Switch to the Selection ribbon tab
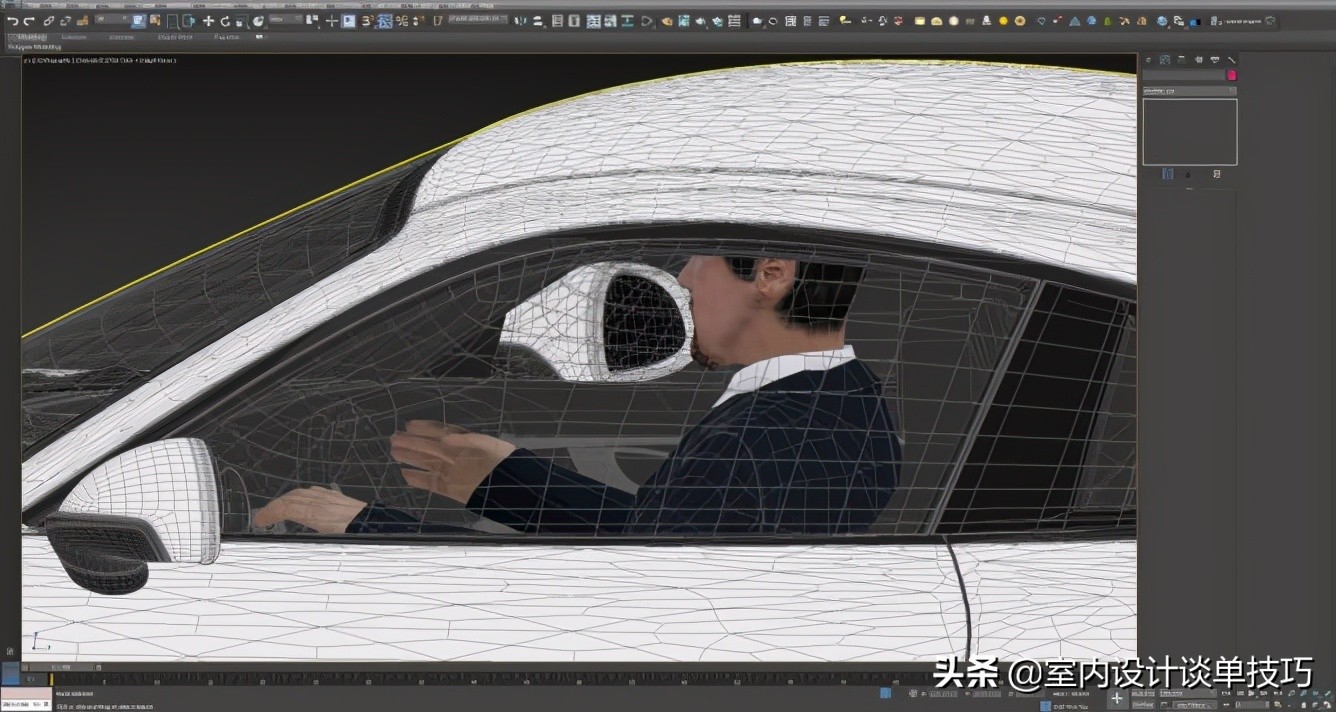This screenshot has height=712, width=1336. 121,37
